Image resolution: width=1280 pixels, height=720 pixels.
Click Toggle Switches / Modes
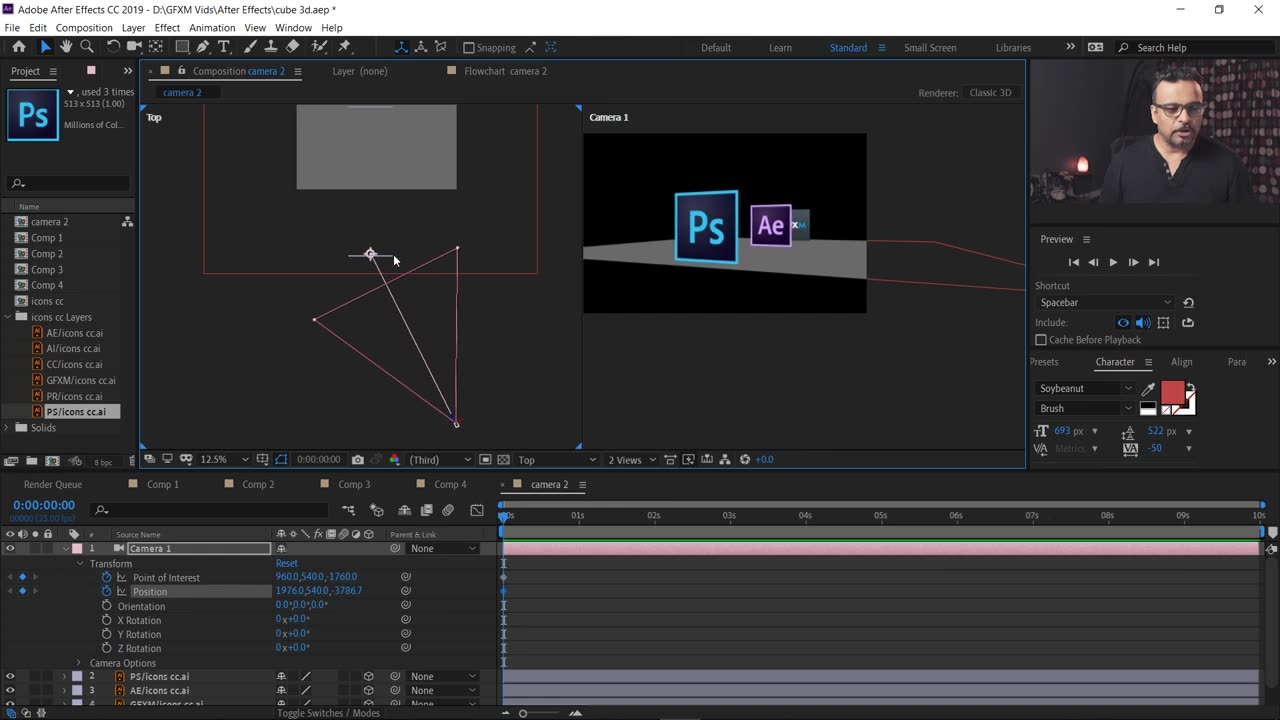point(329,713)
